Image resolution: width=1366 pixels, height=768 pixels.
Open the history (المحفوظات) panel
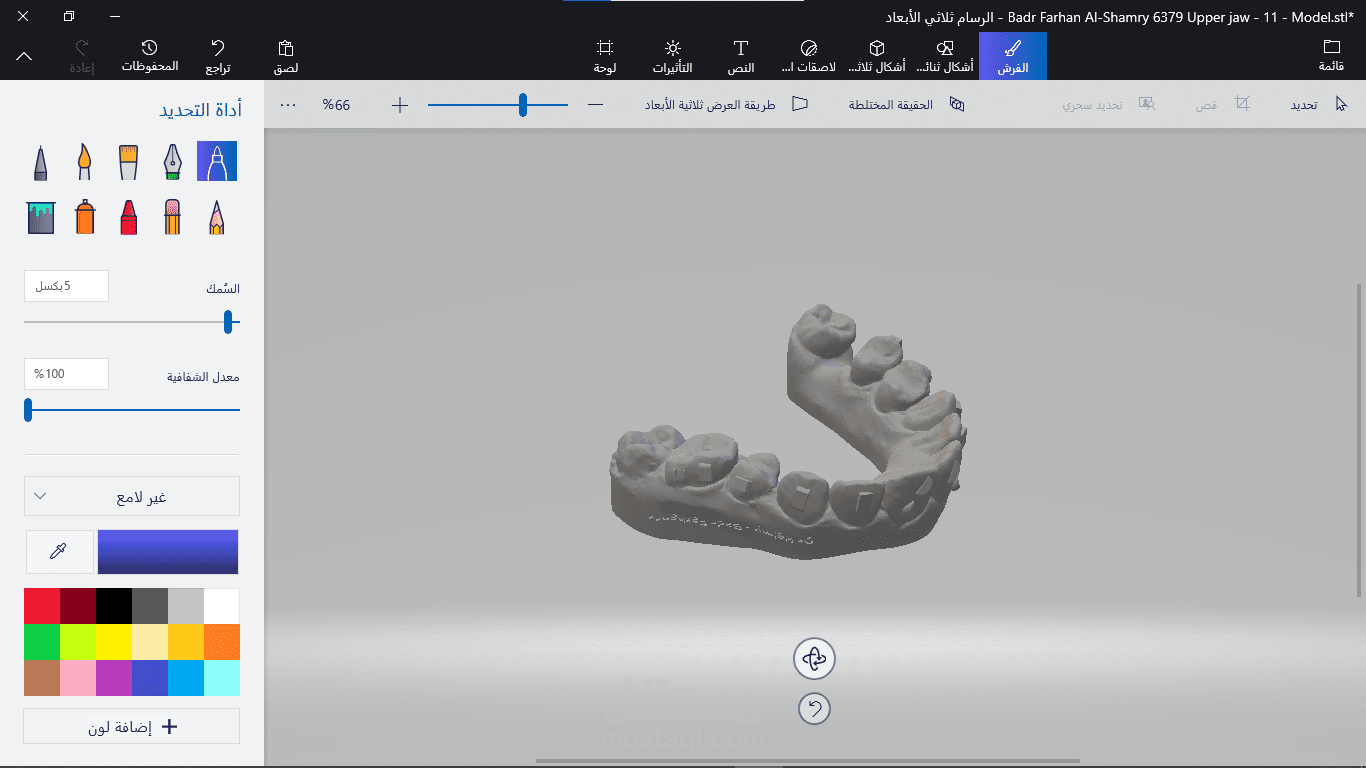(x=150, y=56)
